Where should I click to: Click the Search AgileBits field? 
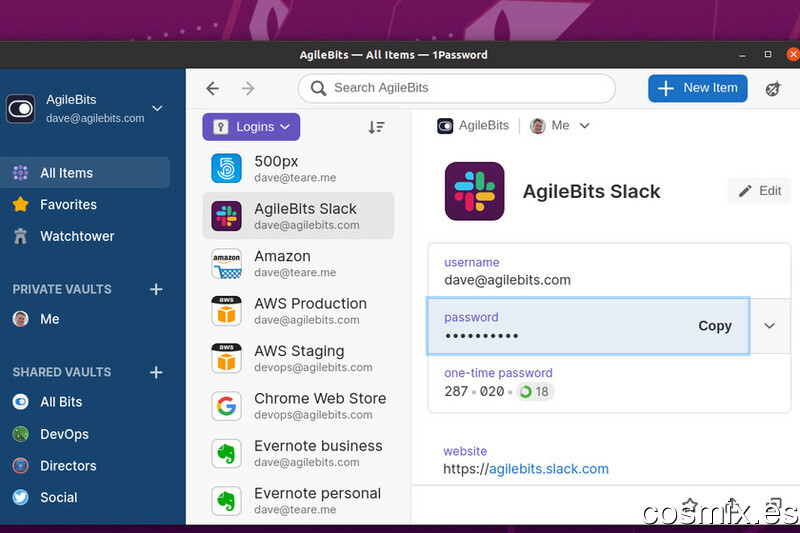[457, 88]
